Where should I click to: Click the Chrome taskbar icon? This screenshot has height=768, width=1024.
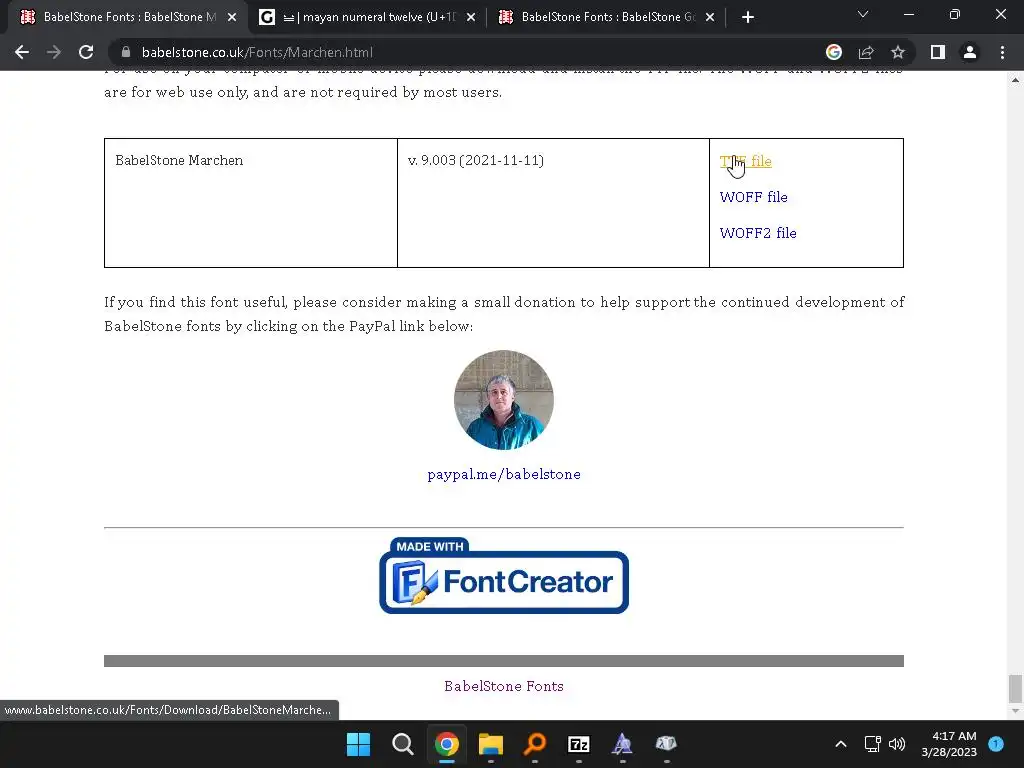coord(447,744)
